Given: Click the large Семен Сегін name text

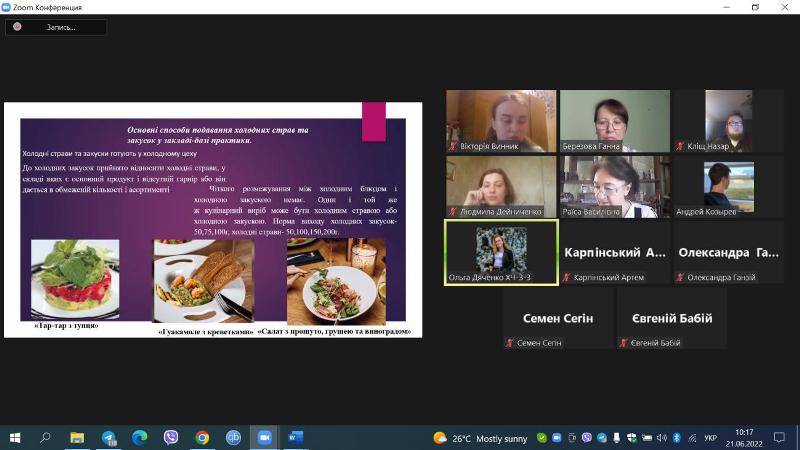Looking at the screenshot, I should point(558,318).
